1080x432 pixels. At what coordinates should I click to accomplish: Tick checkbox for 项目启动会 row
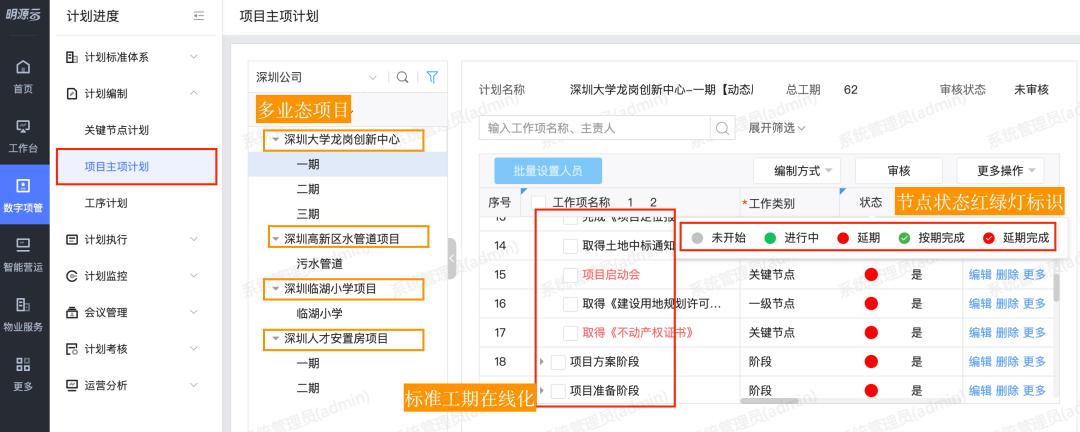(x=570, y=274)
